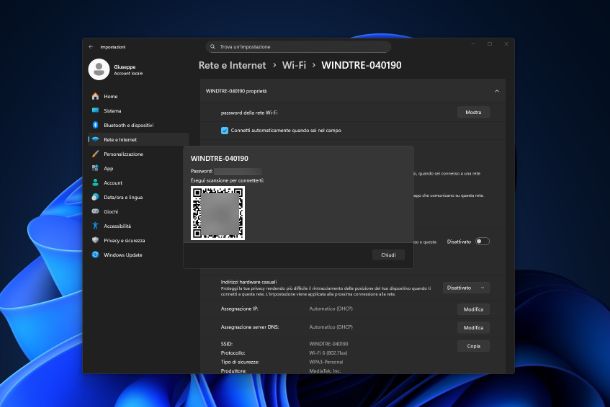
Task: Open Indirizzi hardware casuali dropdown
Action: point(466,288)
